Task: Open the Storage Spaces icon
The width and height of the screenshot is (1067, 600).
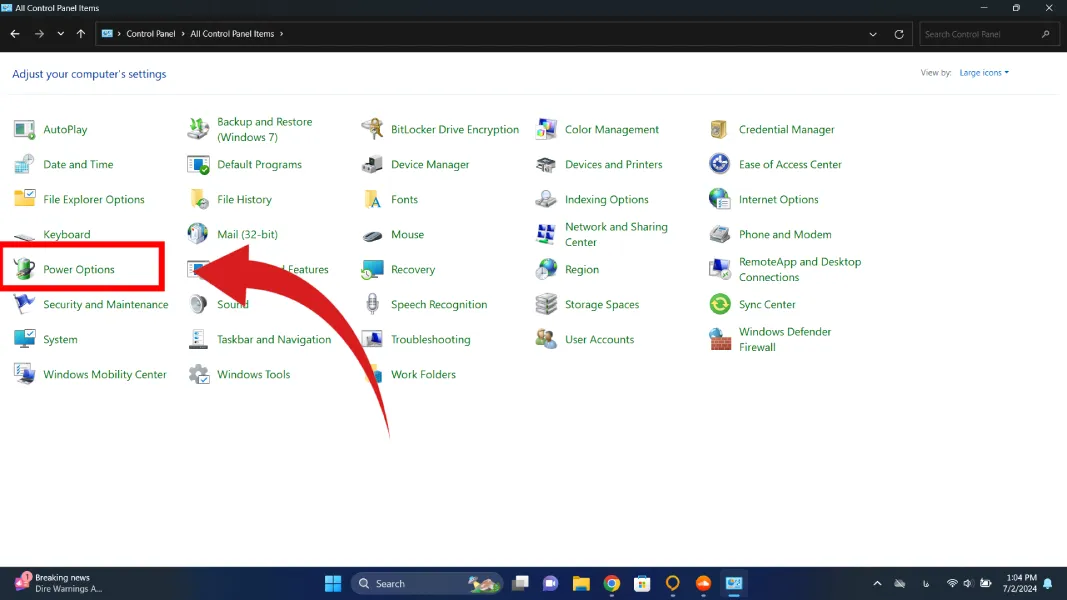Action: [546, 304]
